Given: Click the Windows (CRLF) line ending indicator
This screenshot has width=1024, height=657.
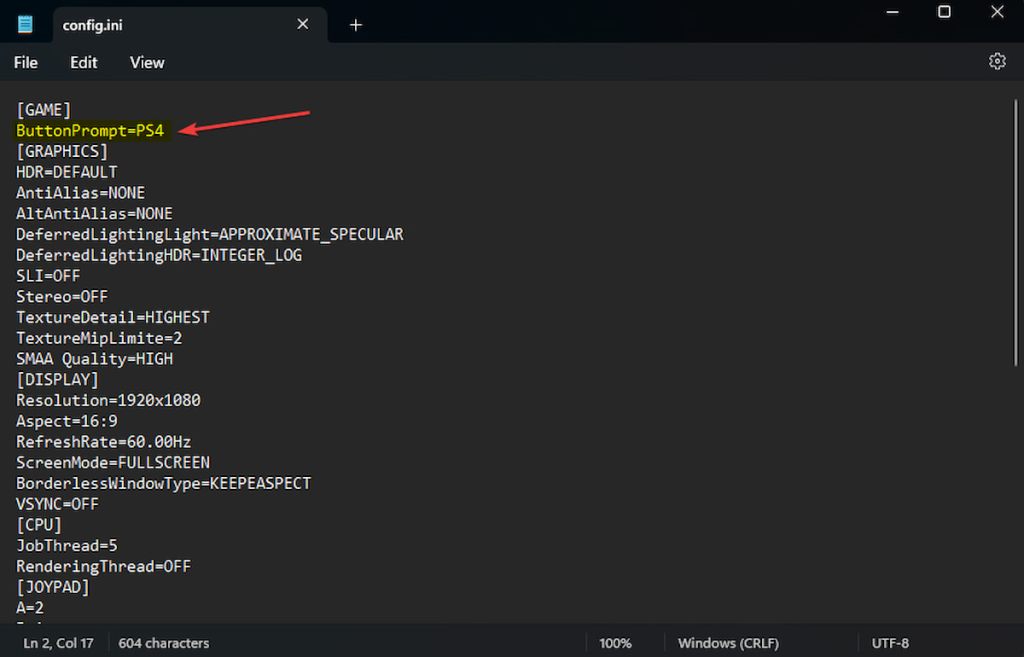Looking at the screenshot, I should click(x=727, y=643).
